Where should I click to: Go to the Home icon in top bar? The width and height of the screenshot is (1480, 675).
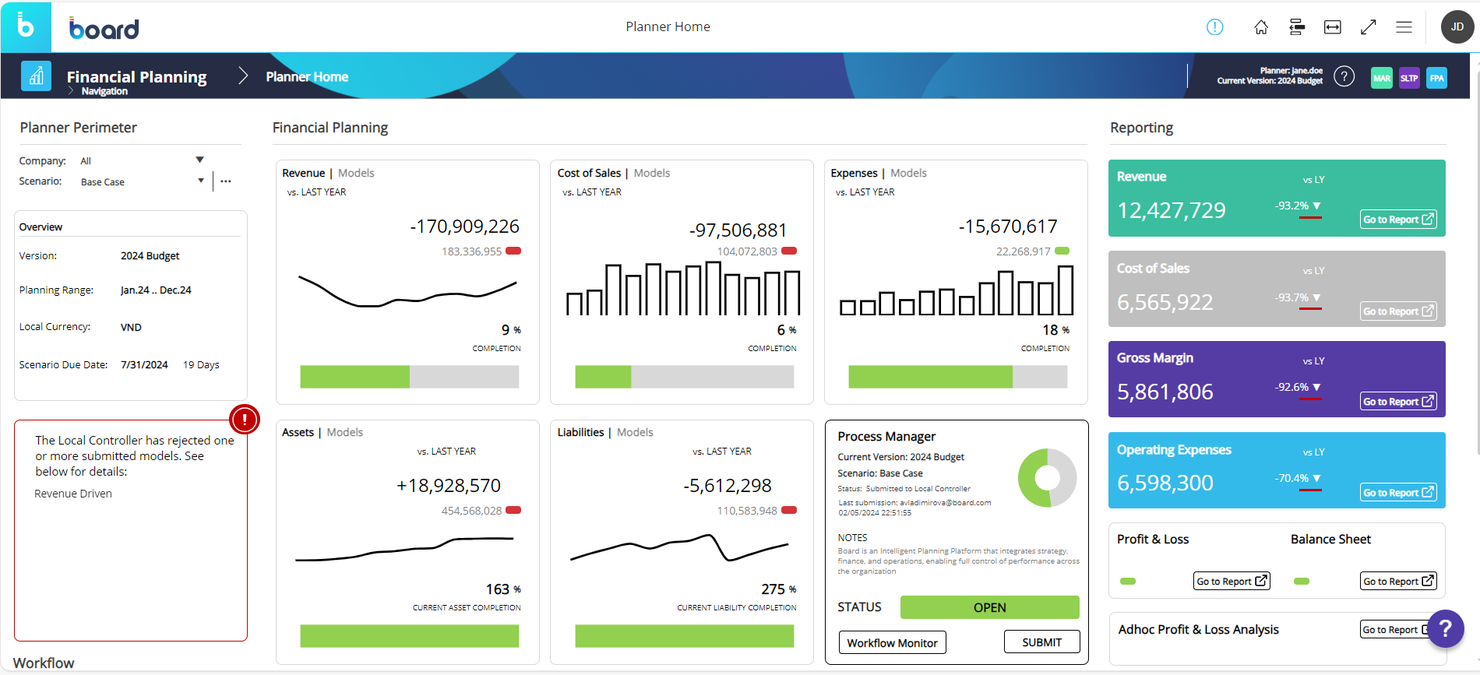(1261, 27)
